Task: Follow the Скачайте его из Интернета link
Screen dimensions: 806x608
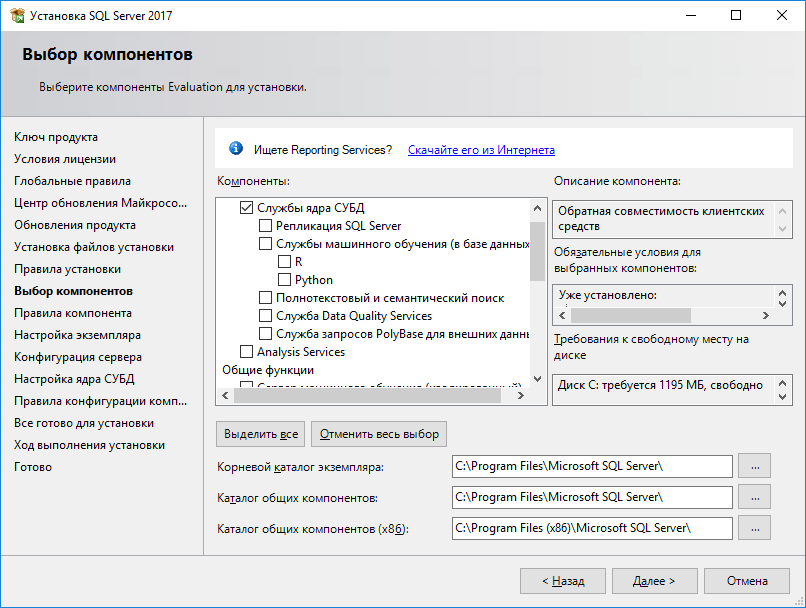Action: pyautogui.click(x=481, y=150)
